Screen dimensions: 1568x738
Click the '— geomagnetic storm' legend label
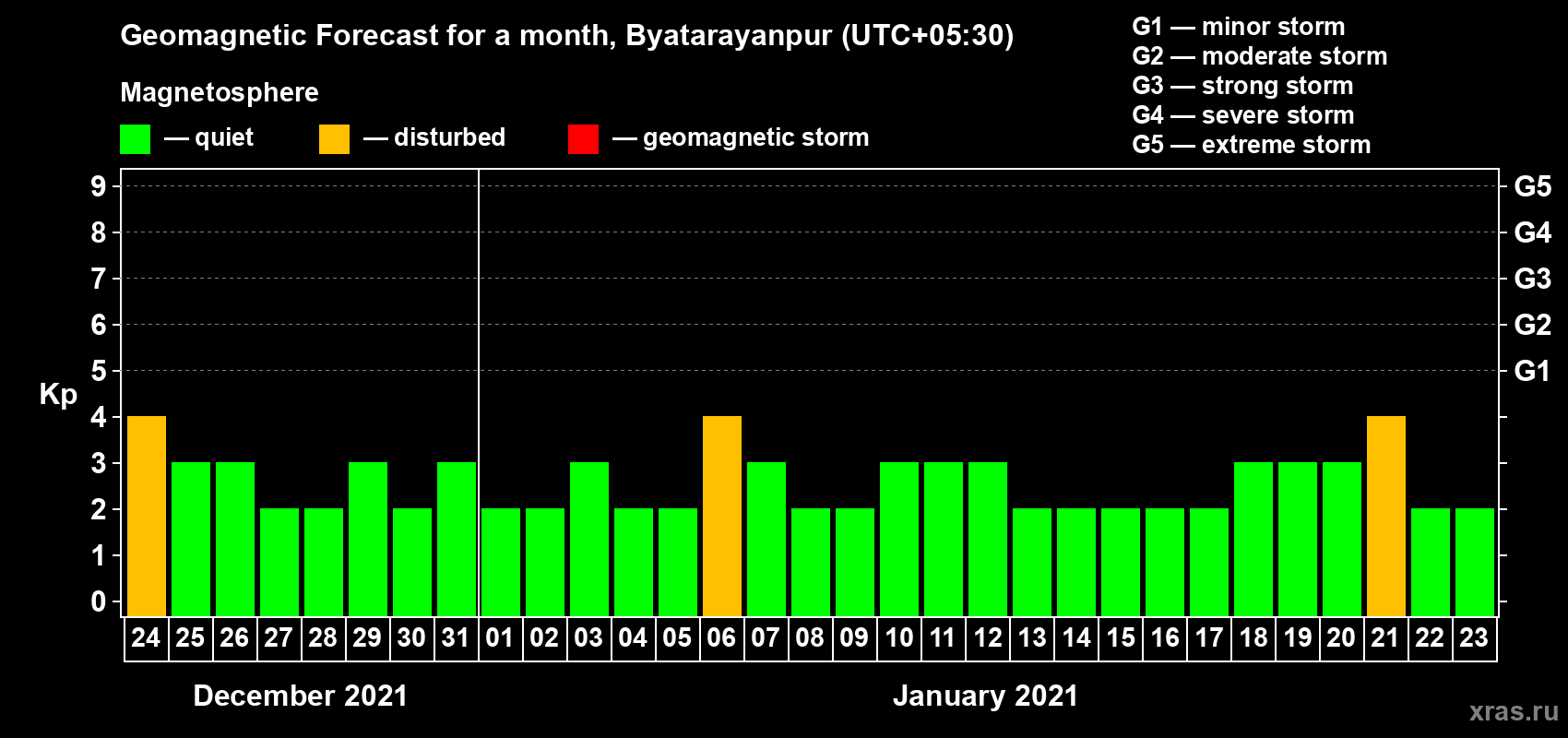(741, 138)
